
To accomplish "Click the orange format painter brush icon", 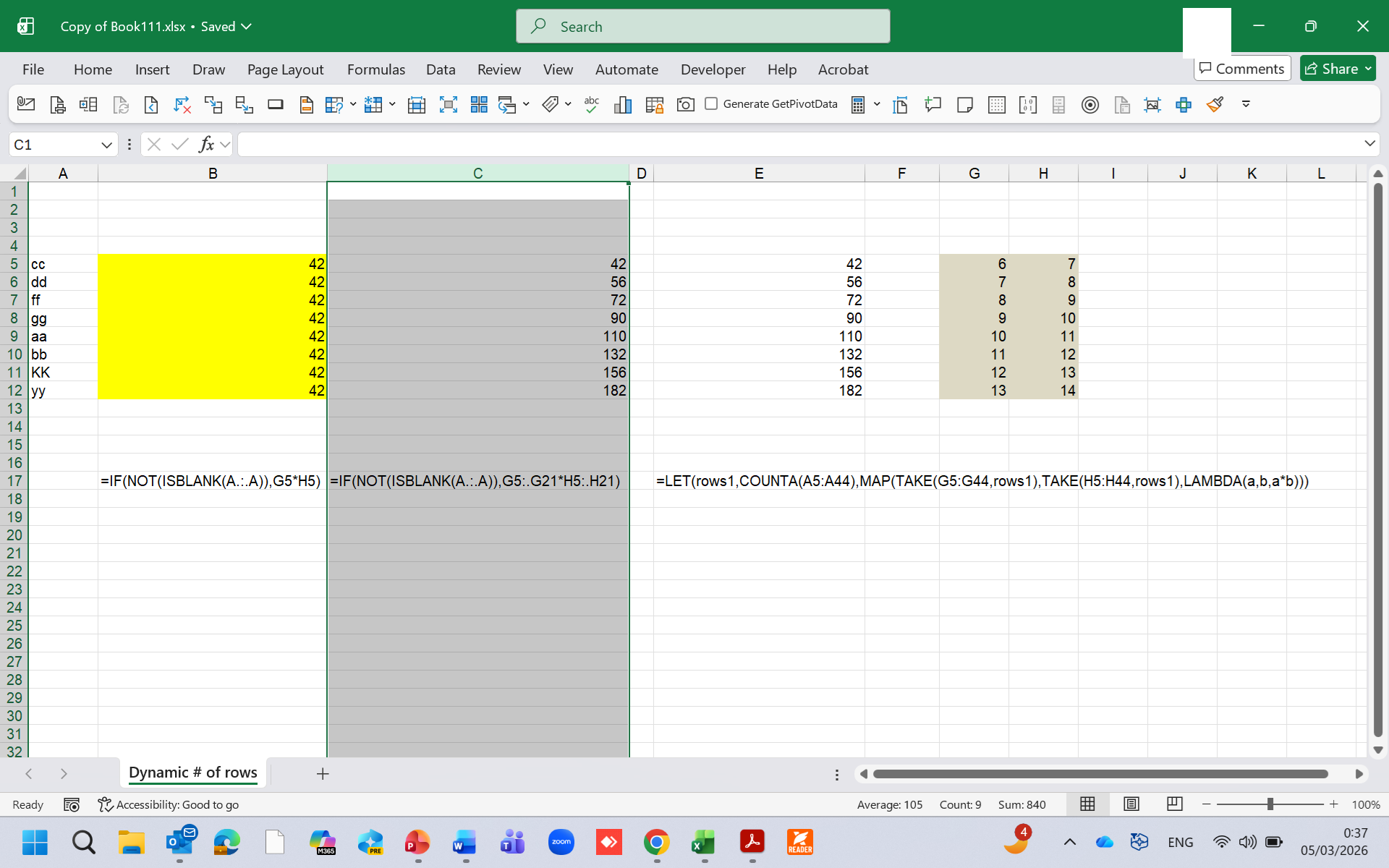I will pyautogui.click(x=1215, y=105).
